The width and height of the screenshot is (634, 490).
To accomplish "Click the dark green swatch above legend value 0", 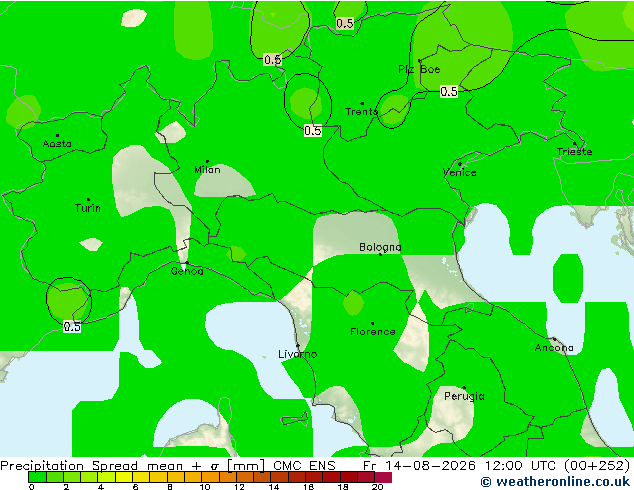I will click(x=37, y=477).
